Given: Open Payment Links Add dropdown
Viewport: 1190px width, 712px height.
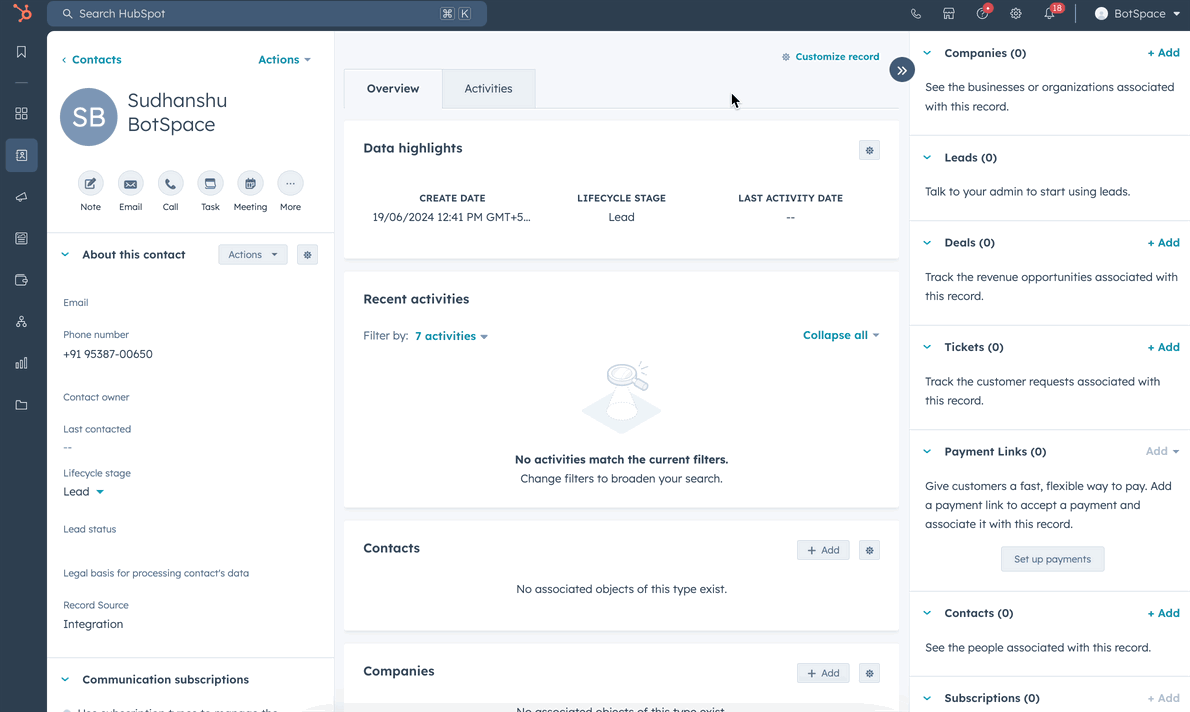Looking at the screenshot, I should pyautogui.click(x=1163, y=452).
